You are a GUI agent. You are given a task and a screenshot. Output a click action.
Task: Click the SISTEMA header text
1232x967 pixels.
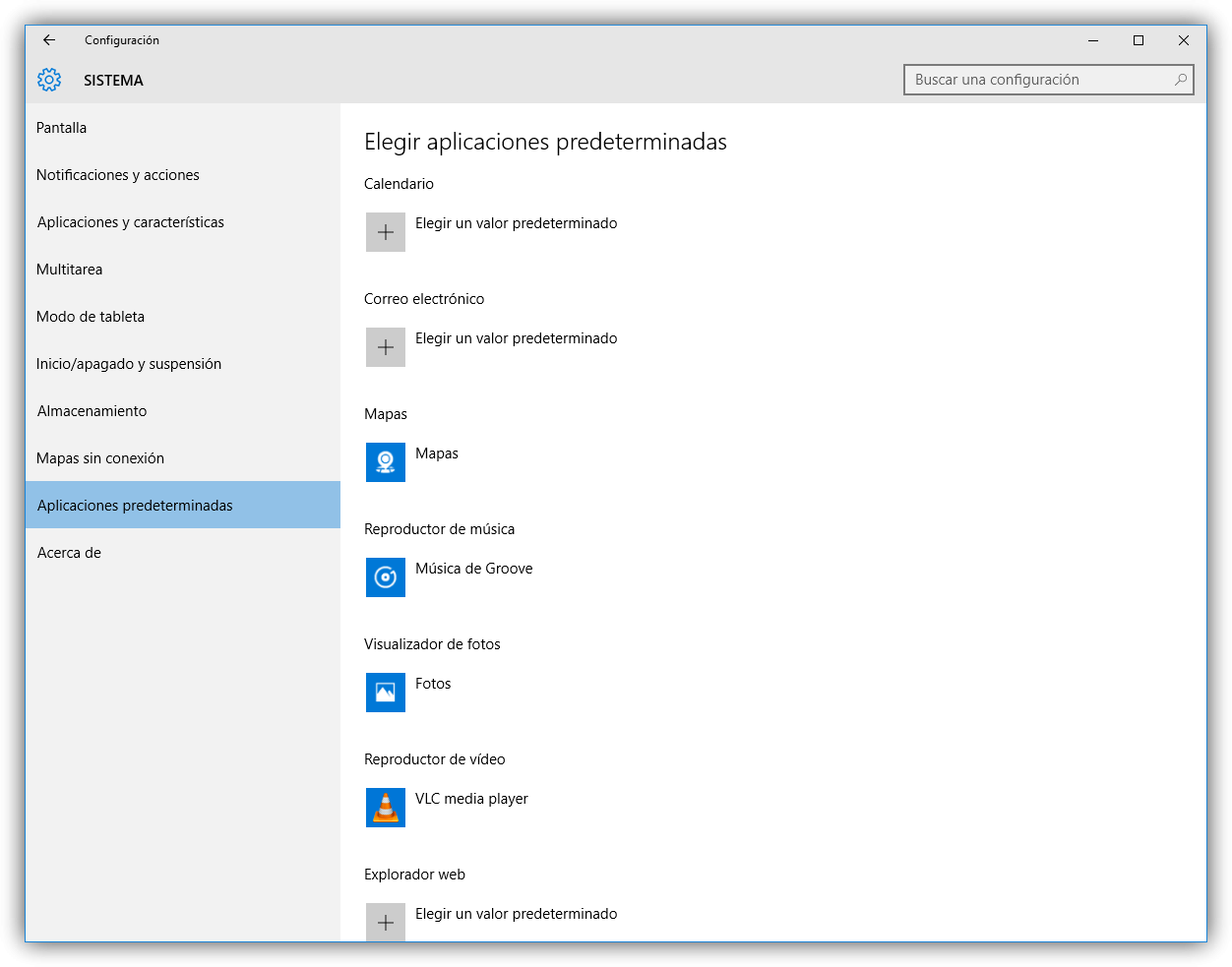point(113,81)
